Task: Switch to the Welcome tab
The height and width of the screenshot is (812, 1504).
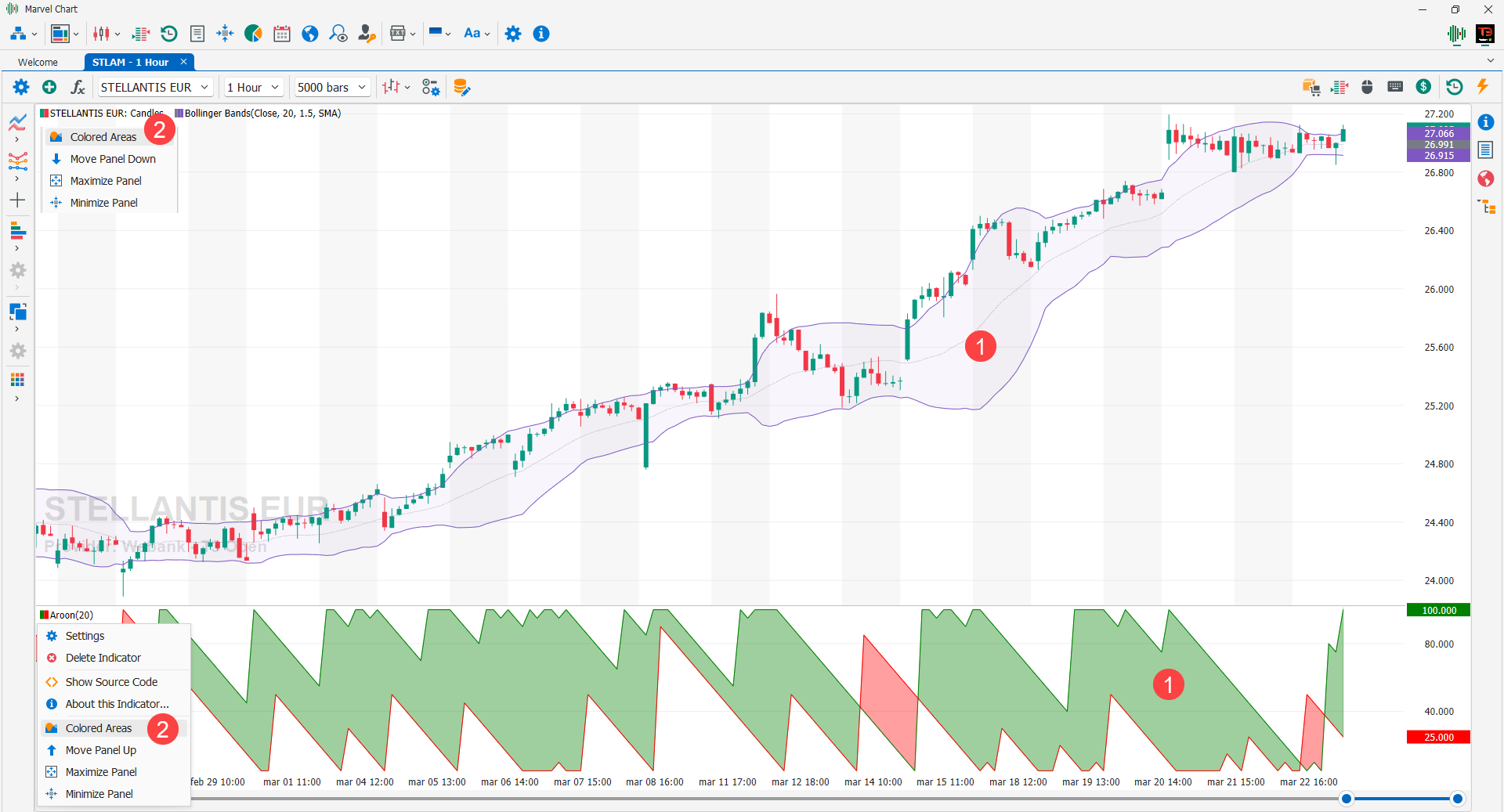Action: (38, 62)
